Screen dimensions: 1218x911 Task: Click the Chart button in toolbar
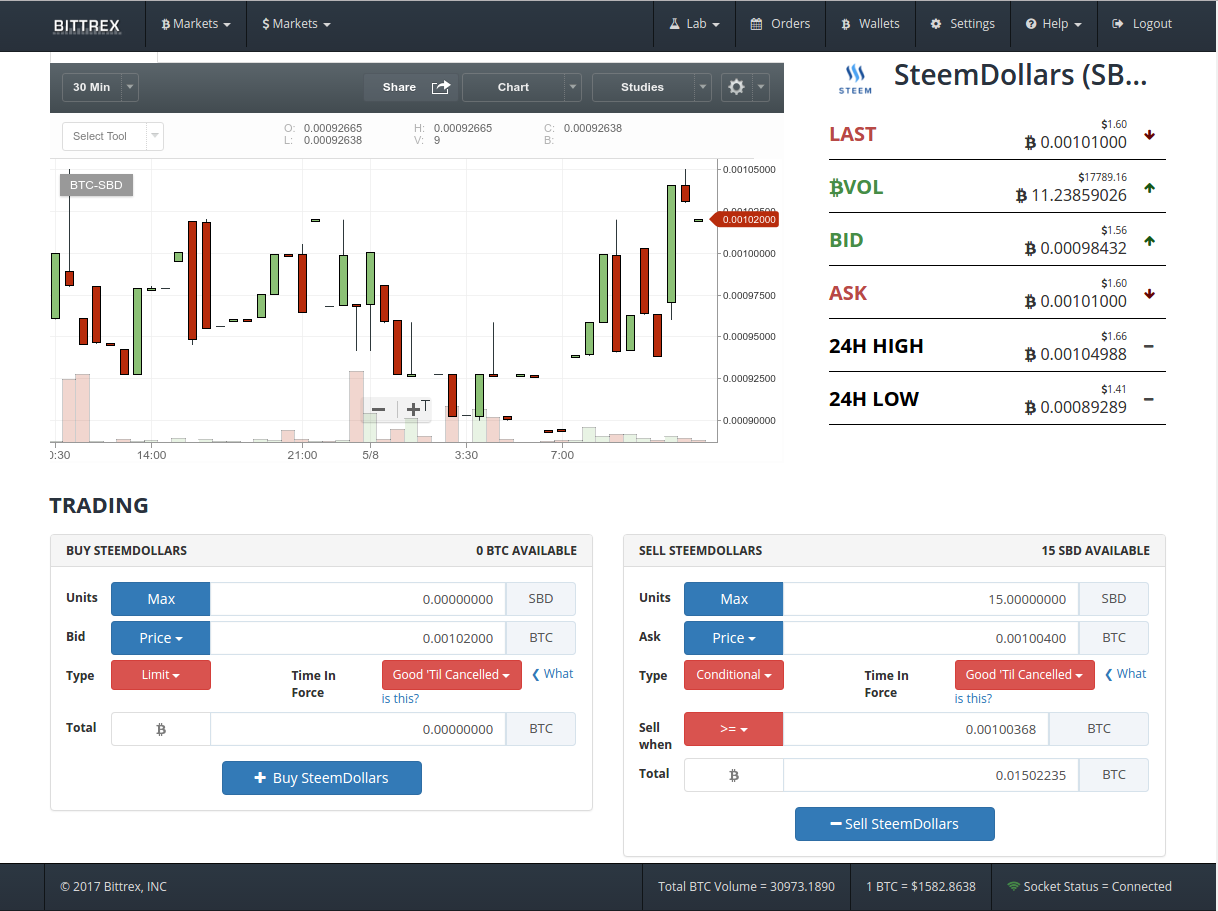click(x=513, y=87)
